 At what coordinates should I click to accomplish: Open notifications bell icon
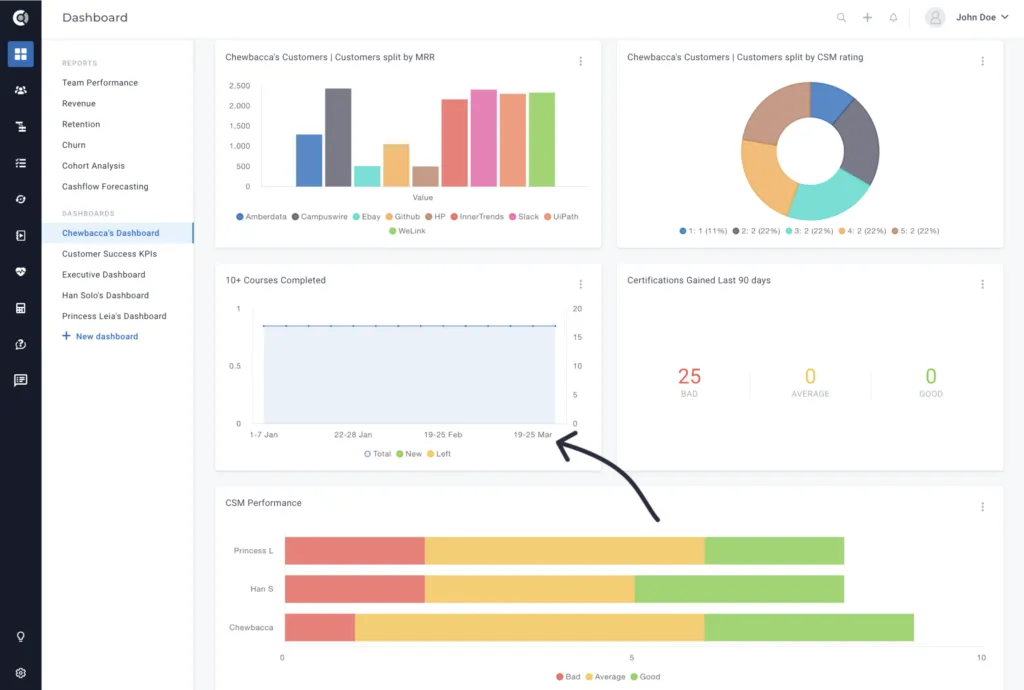click(x=893, y=18)
